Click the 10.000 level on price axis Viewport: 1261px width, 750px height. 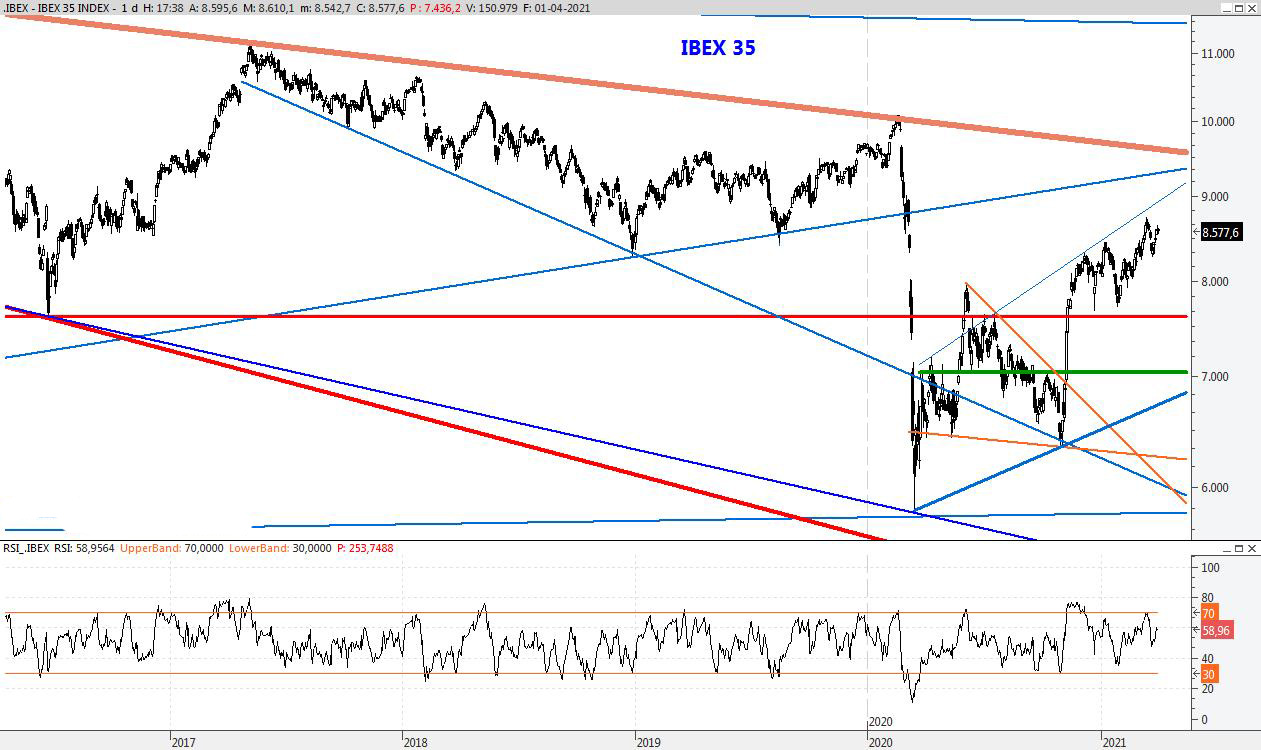(1217, 122)
